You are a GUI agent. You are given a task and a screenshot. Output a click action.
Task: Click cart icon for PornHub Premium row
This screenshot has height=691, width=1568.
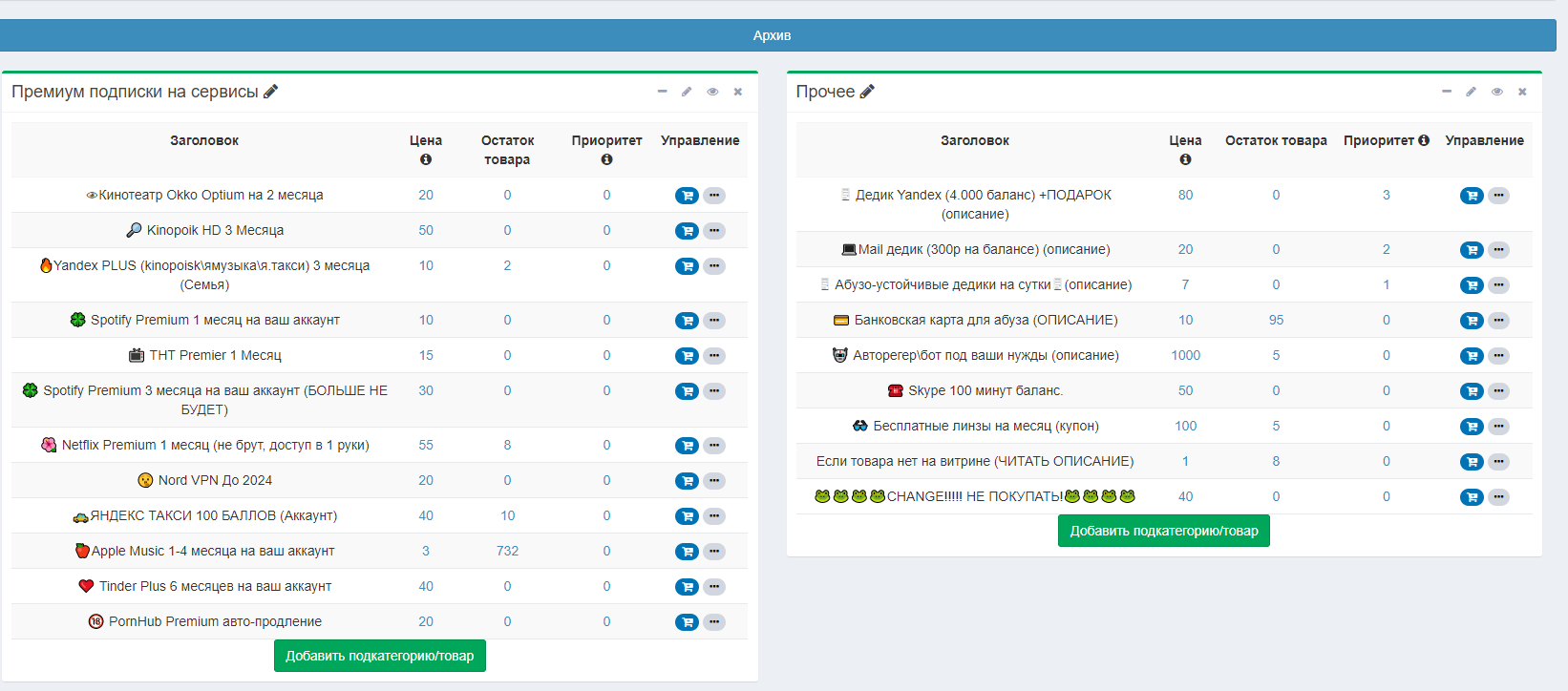pos(687,622)
